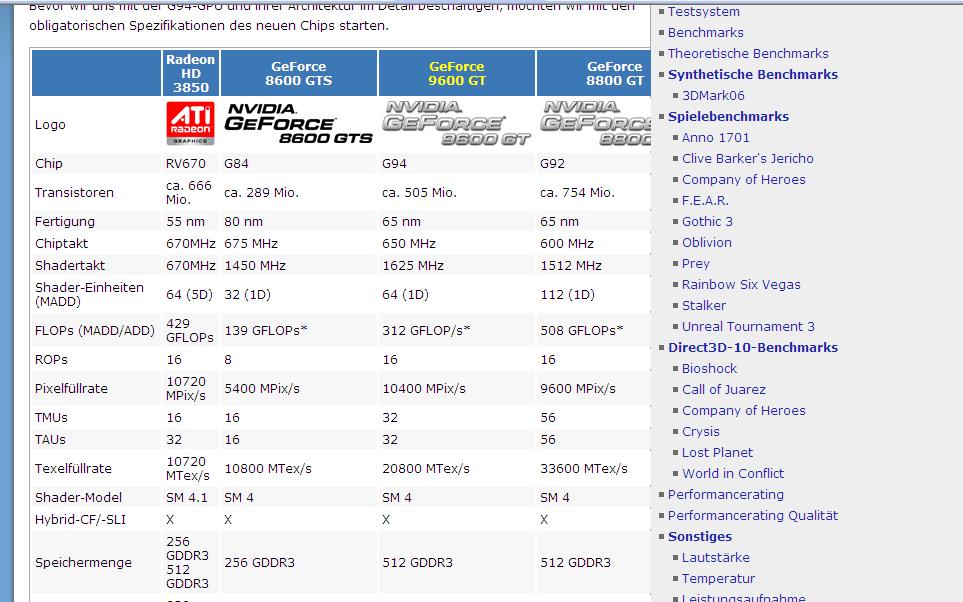
Task: Click the GeForce 8600 GTS column header
Action: (298, 73)
